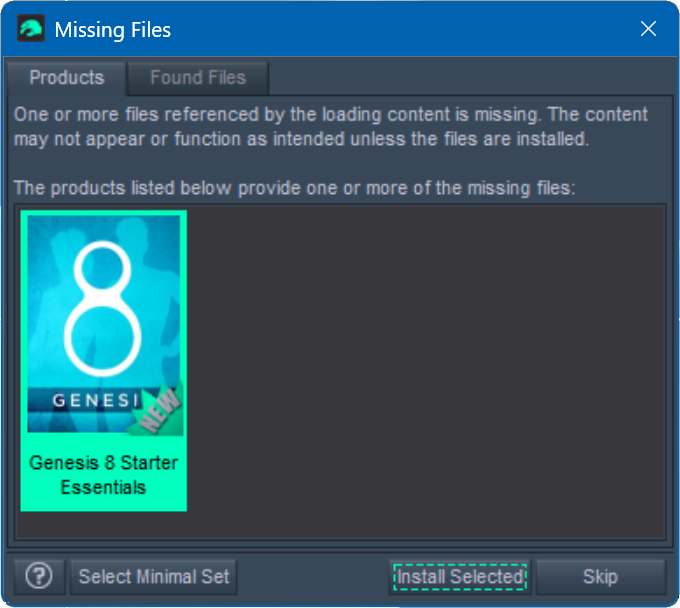This screenshot has height=608, width=680.
Task: Click the help question mark icon
Action: (x=39, y=576)
